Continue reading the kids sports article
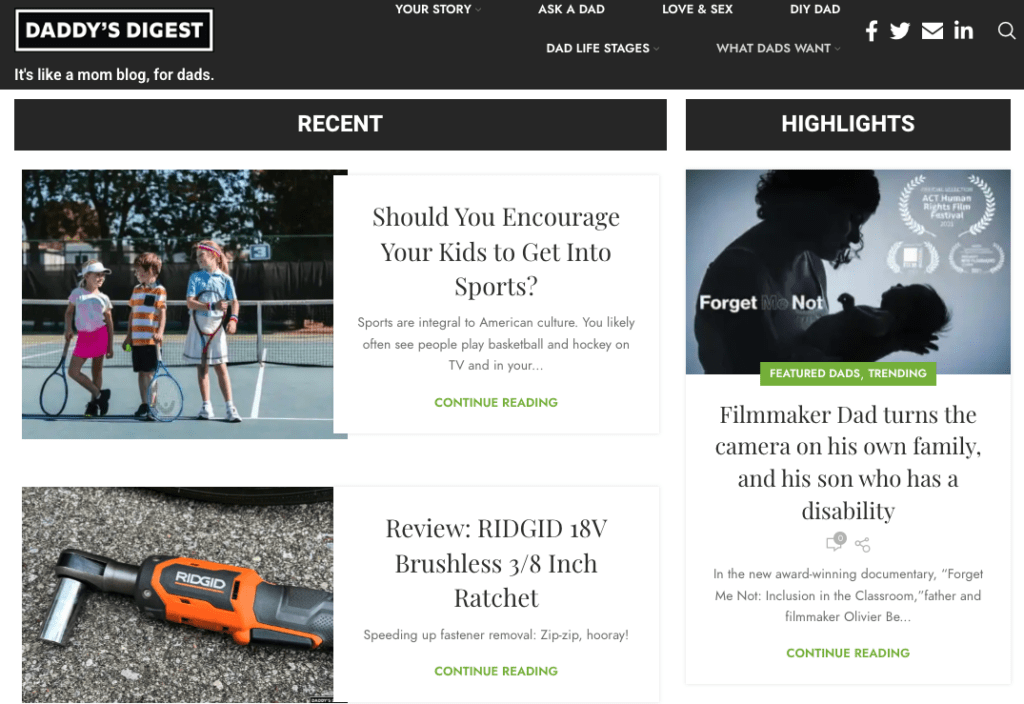Screen dimensions: 1024x704 pos(496,402)
